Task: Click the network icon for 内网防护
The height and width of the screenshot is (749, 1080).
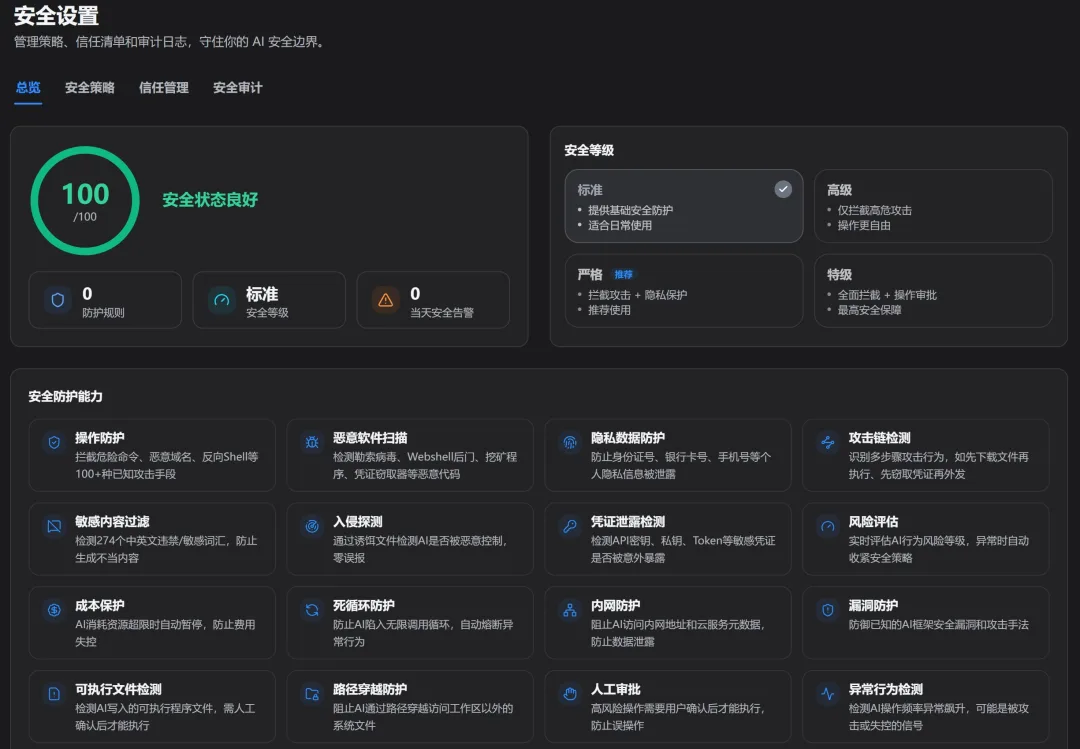Action: coord(570,610)
